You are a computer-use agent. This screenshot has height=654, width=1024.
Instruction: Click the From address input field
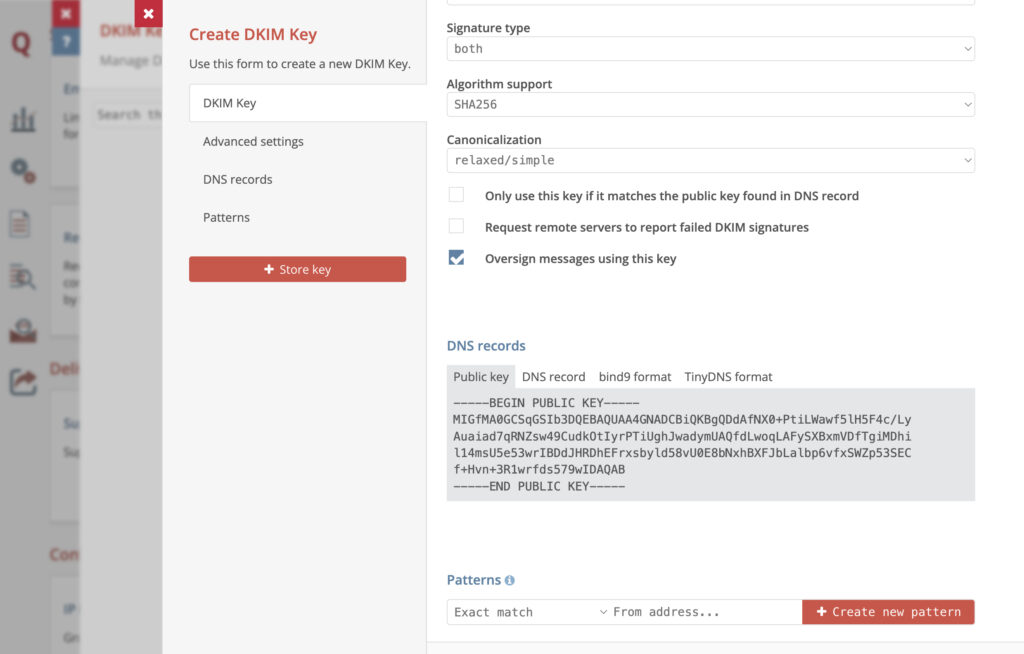pyautogui.click(x=704, y=612)
